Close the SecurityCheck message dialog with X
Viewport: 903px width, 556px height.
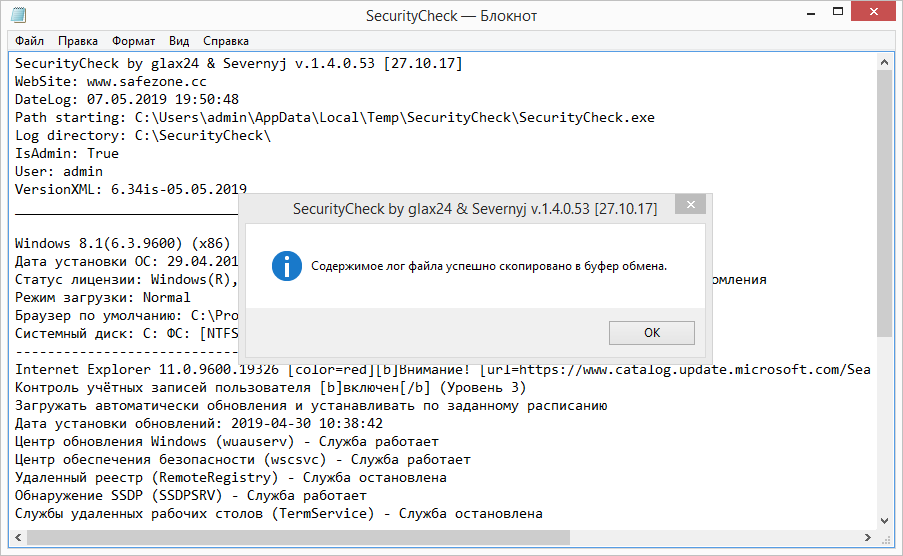[690, 205]
